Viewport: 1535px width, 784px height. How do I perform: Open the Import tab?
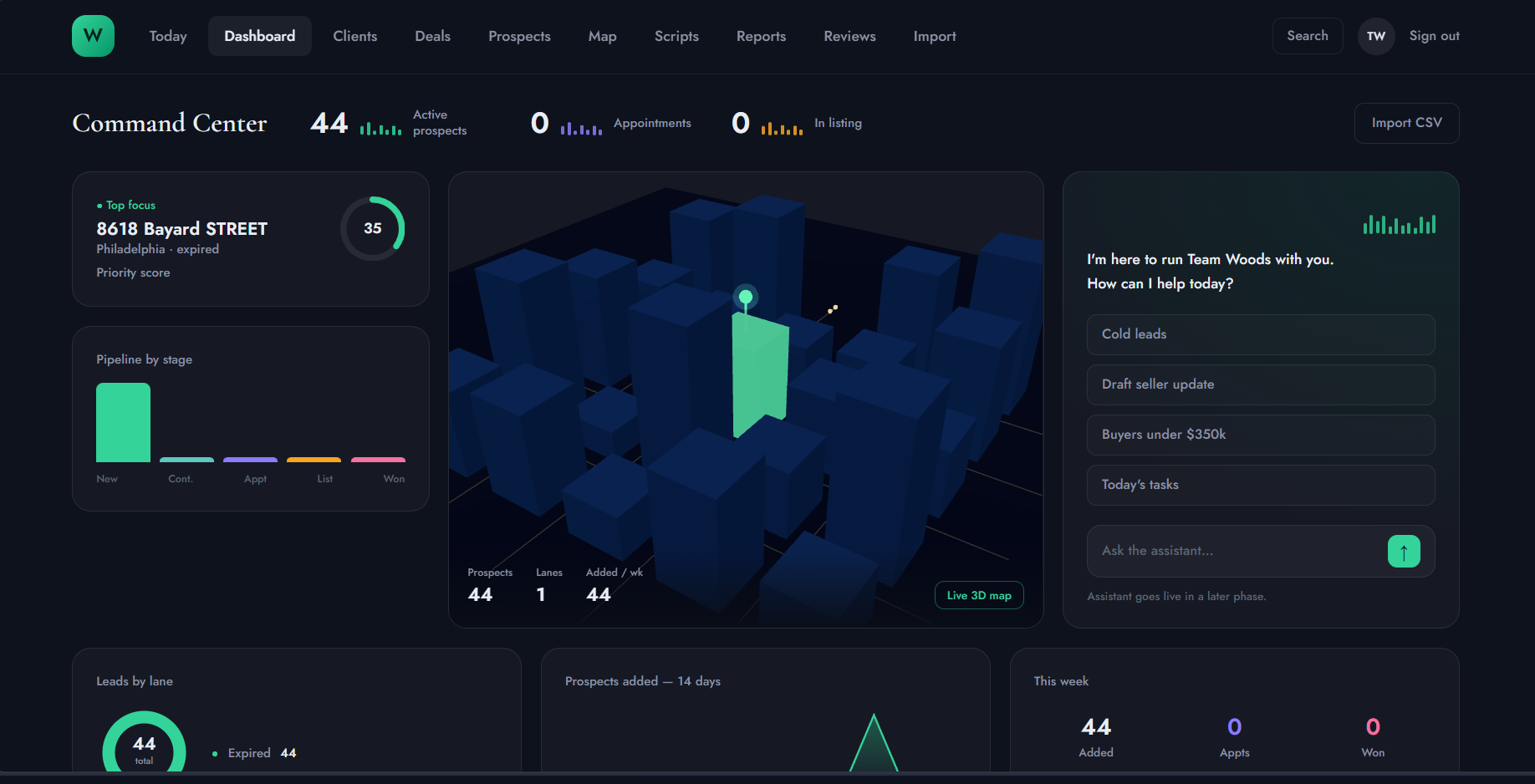tap(935, 36)
